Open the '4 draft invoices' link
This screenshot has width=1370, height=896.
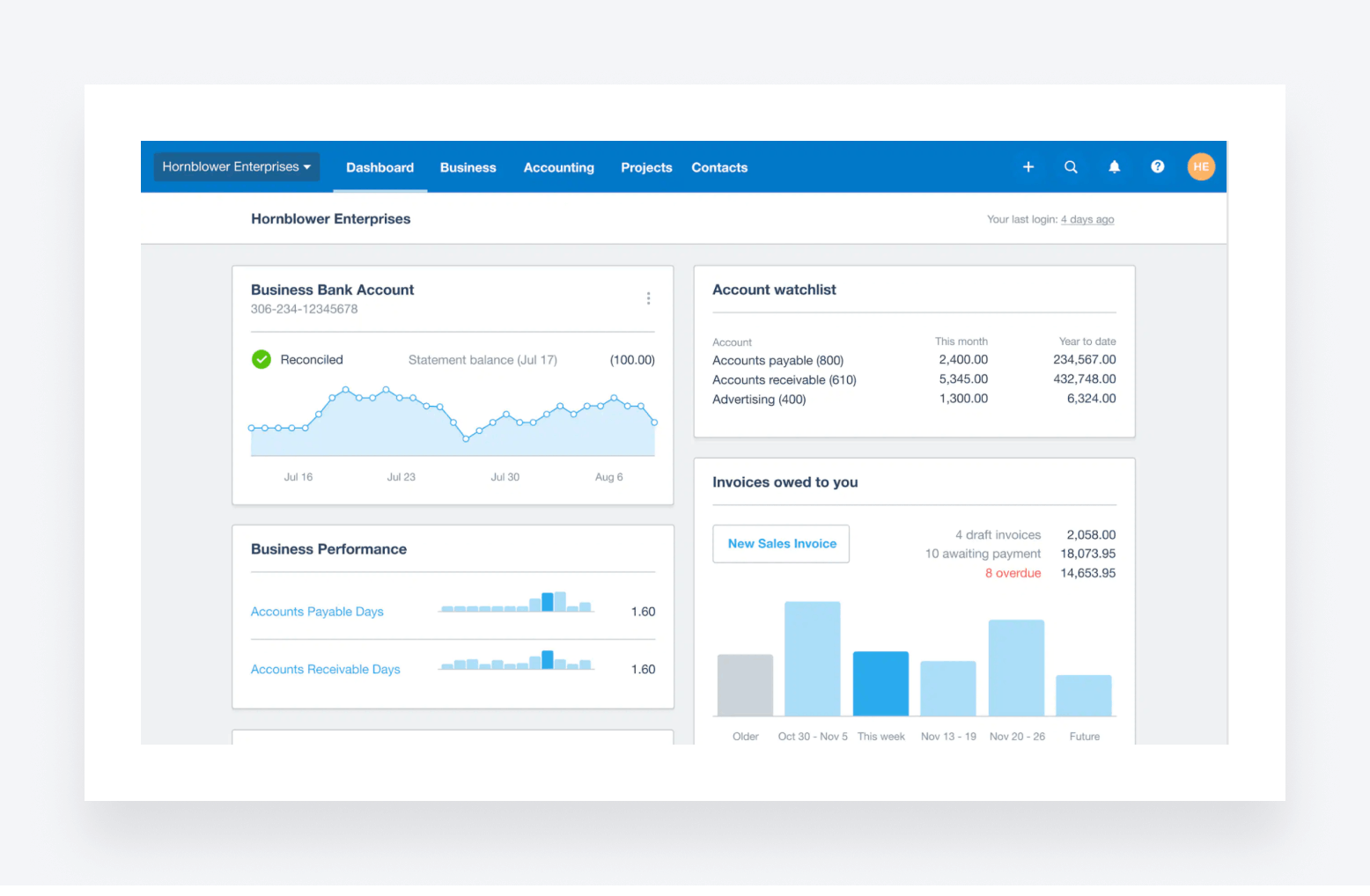tap(998, 535)
